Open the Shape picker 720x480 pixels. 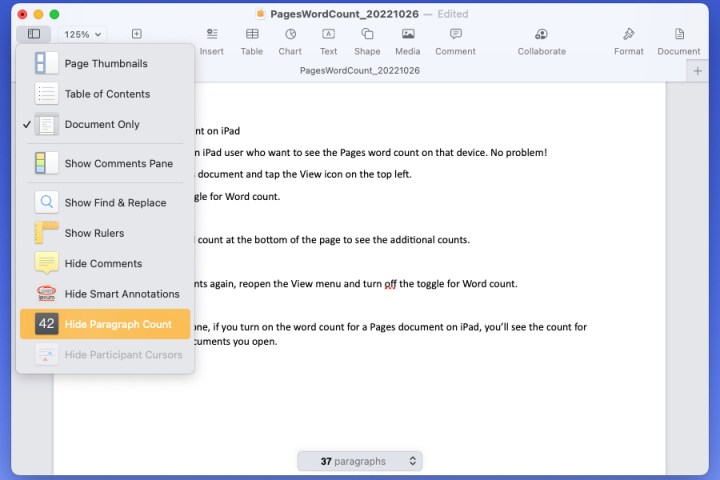tap(367, 40)
